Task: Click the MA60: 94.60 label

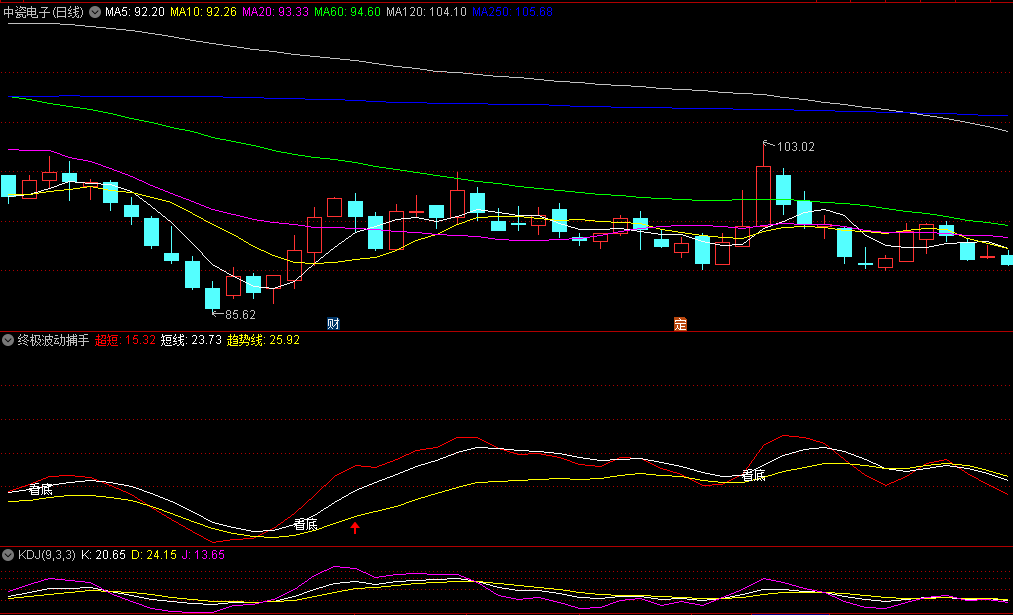Action: [x=348, y=12]
